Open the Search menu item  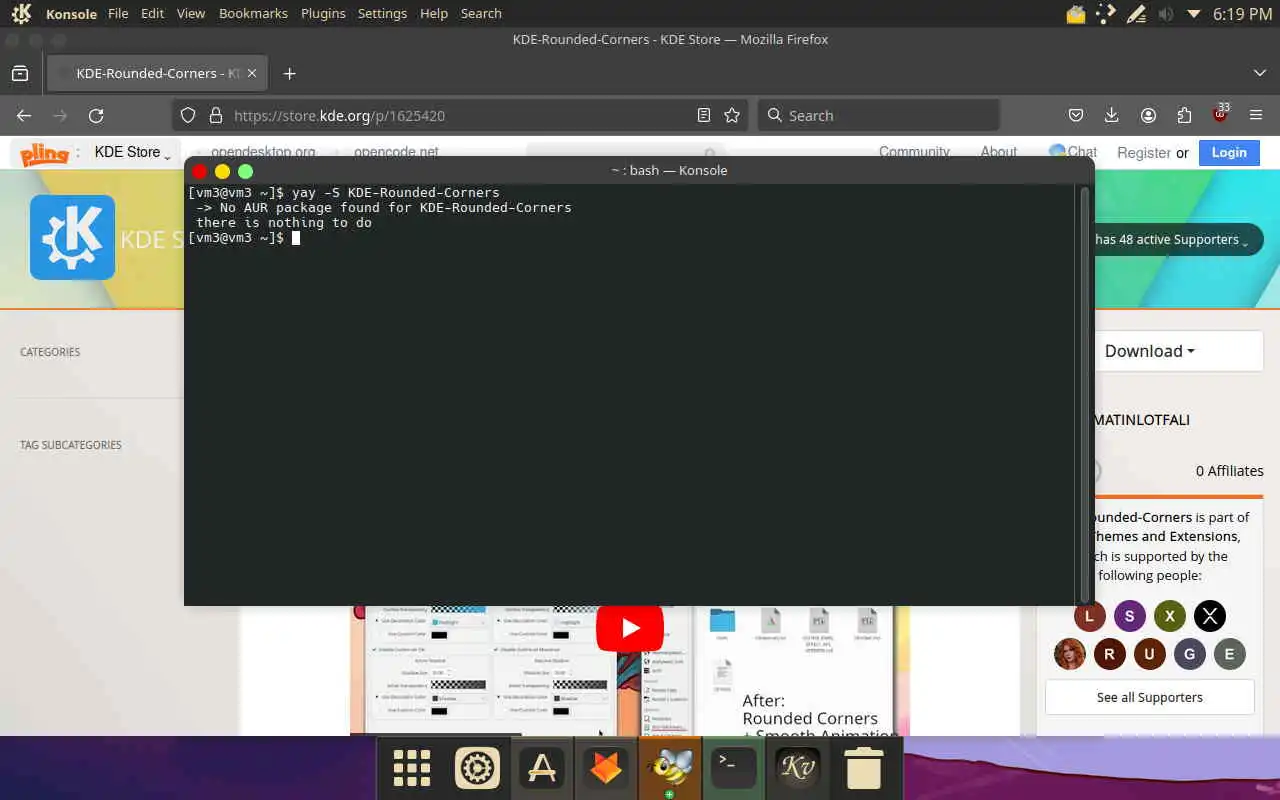click(481, 14)
